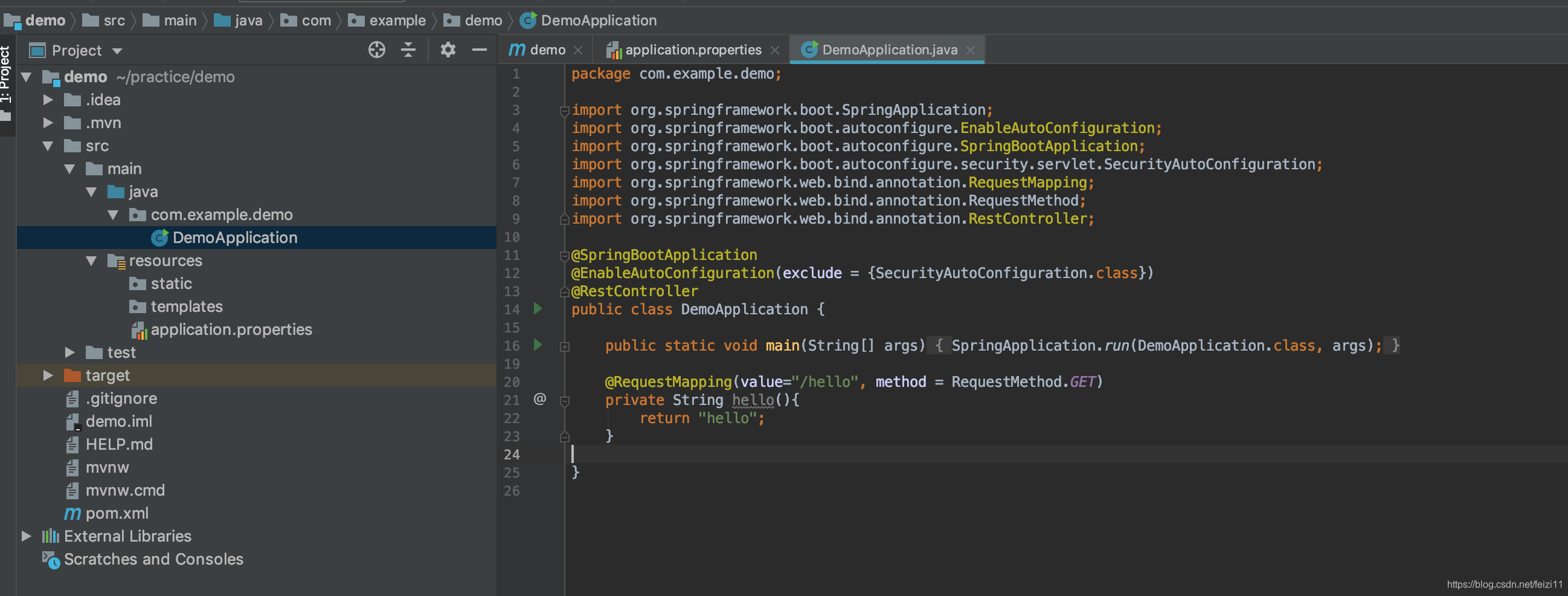Click com in the breadcrumb bar
Viewport: 1568px width, 596px height.
click(x=306, y=20)
